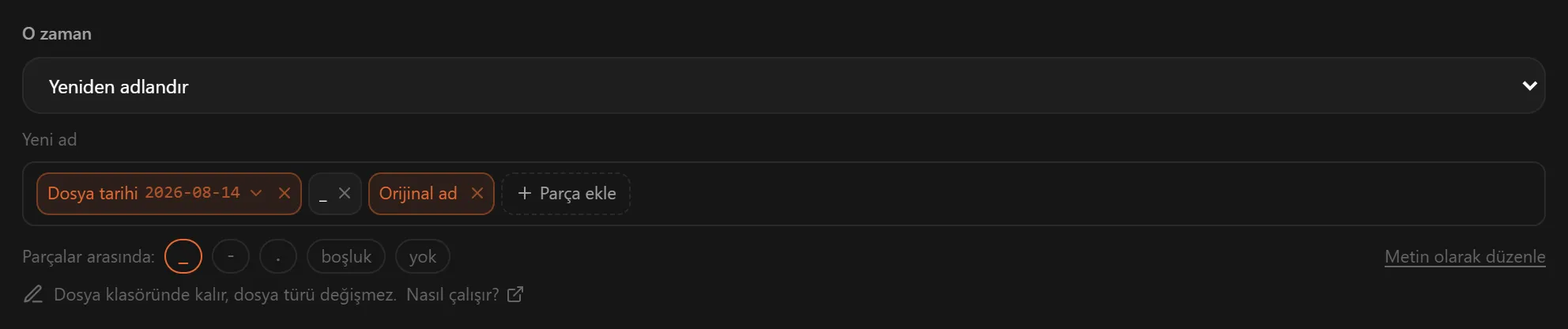Screen dimensions: 1568x329
Task: Open Nasıl çalışır? help link
Action: tap(453, 295)
